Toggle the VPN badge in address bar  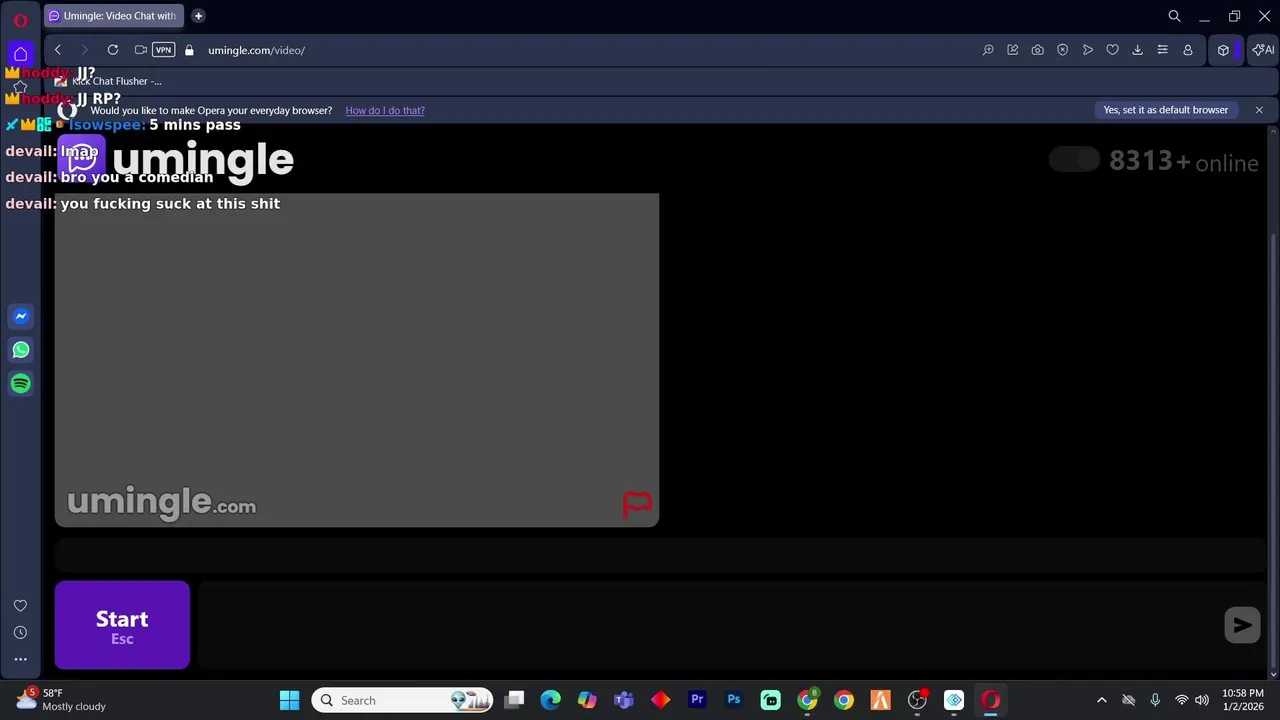pyautogui.click(x=163, y=50)
